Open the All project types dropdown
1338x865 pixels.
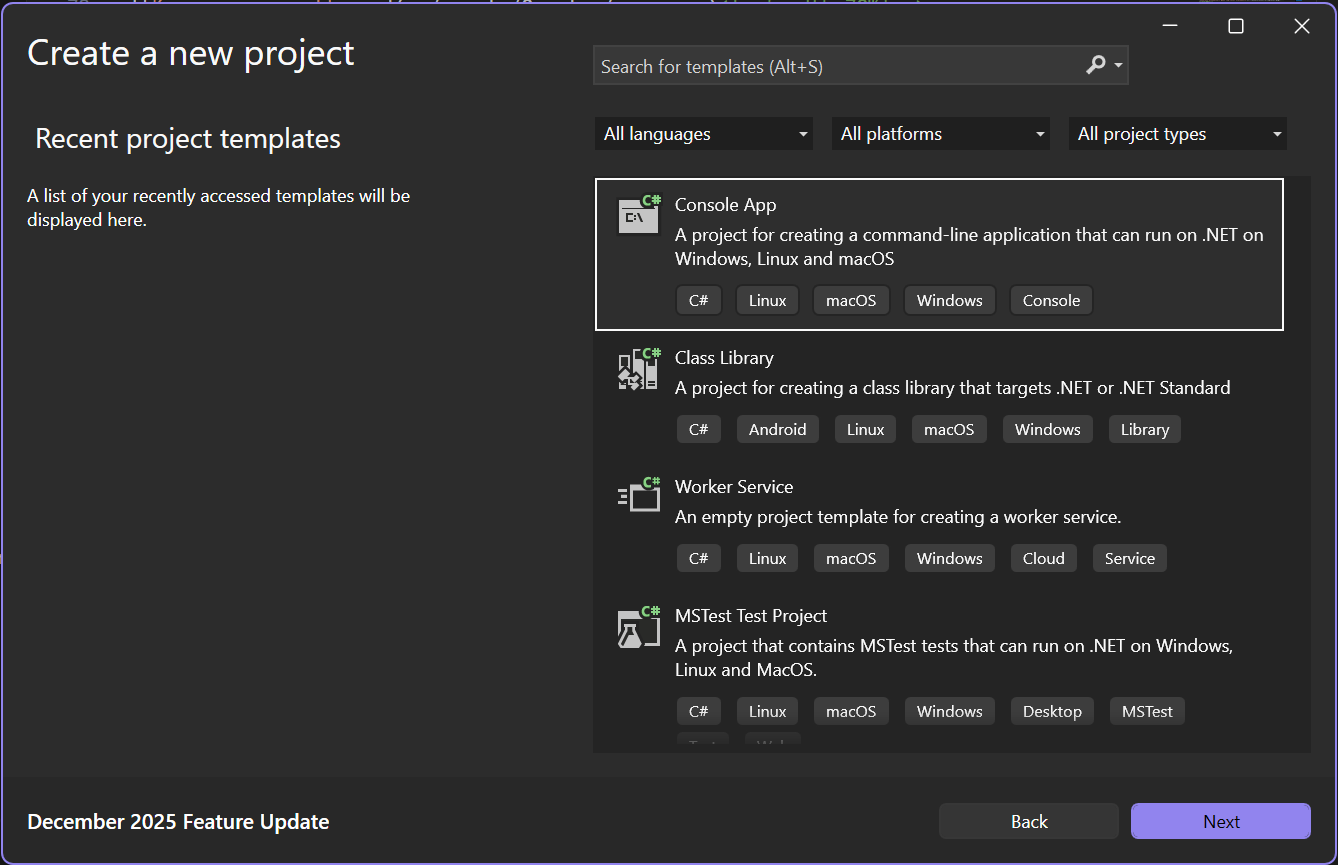(1178, 134)
